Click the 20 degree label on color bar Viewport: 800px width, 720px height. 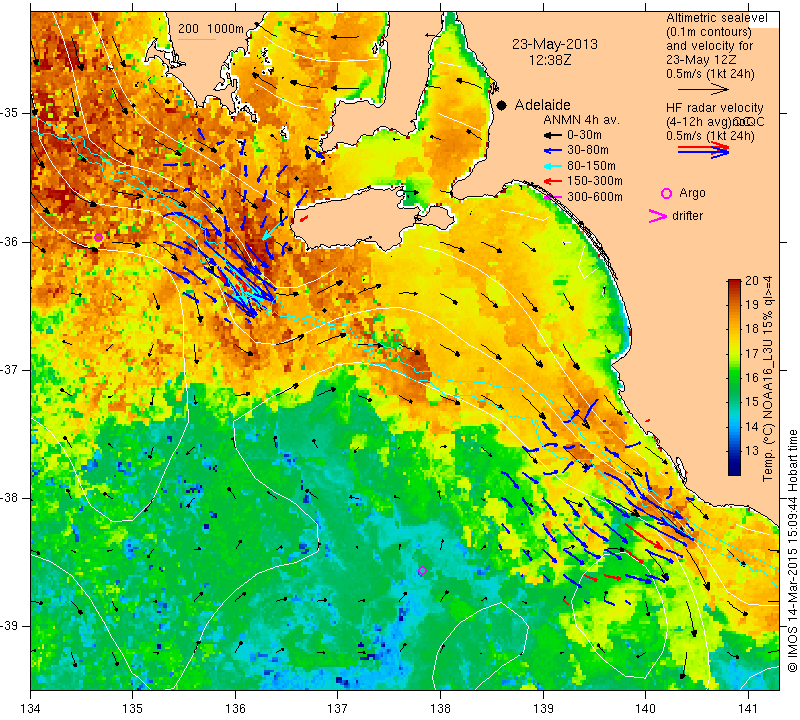[752, 281]
